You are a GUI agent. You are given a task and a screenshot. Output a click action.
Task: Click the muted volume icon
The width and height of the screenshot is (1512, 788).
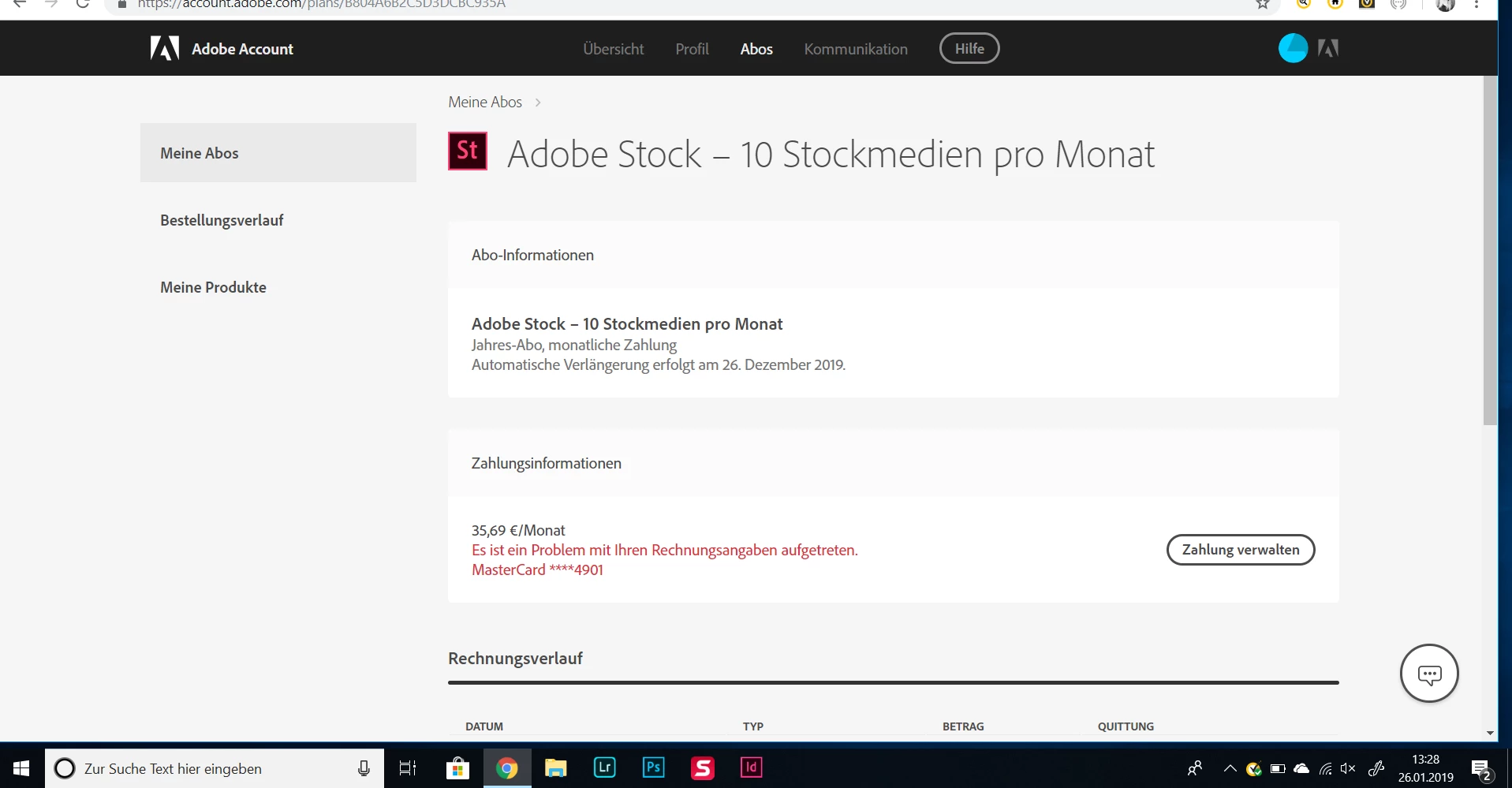1348,768
